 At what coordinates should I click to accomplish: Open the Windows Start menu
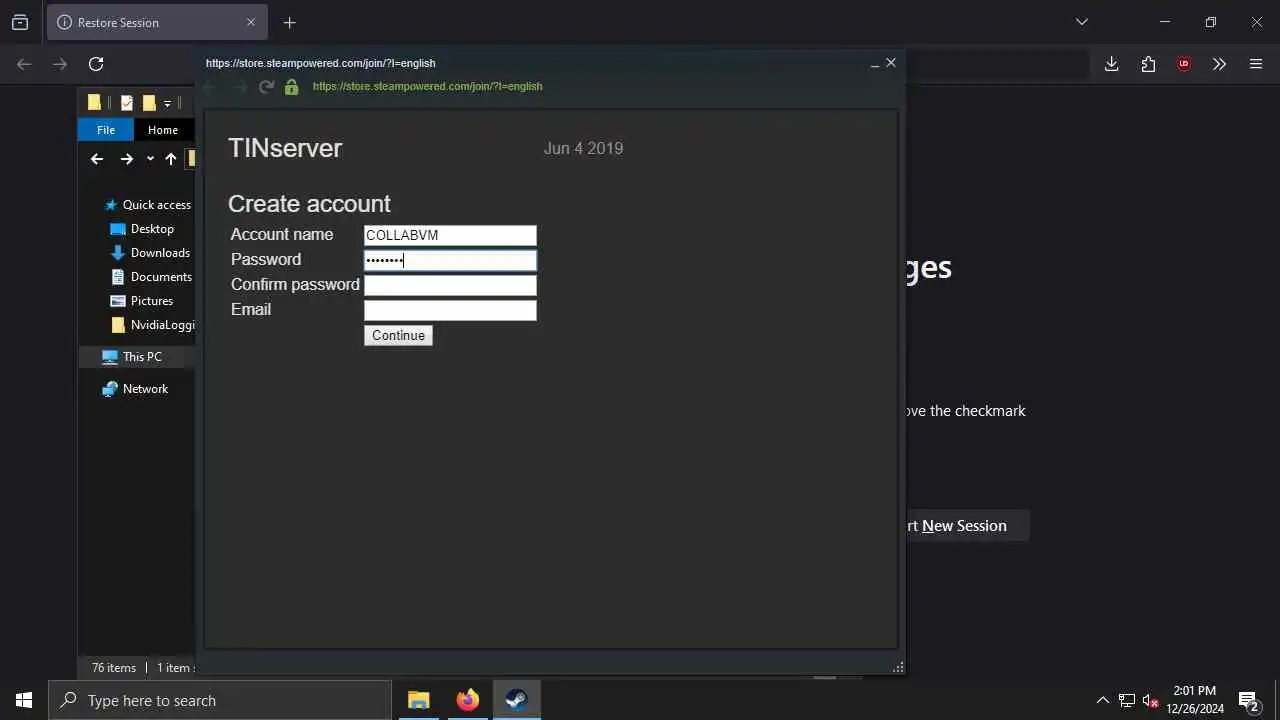pyautogui.click(x=24, y=700)
